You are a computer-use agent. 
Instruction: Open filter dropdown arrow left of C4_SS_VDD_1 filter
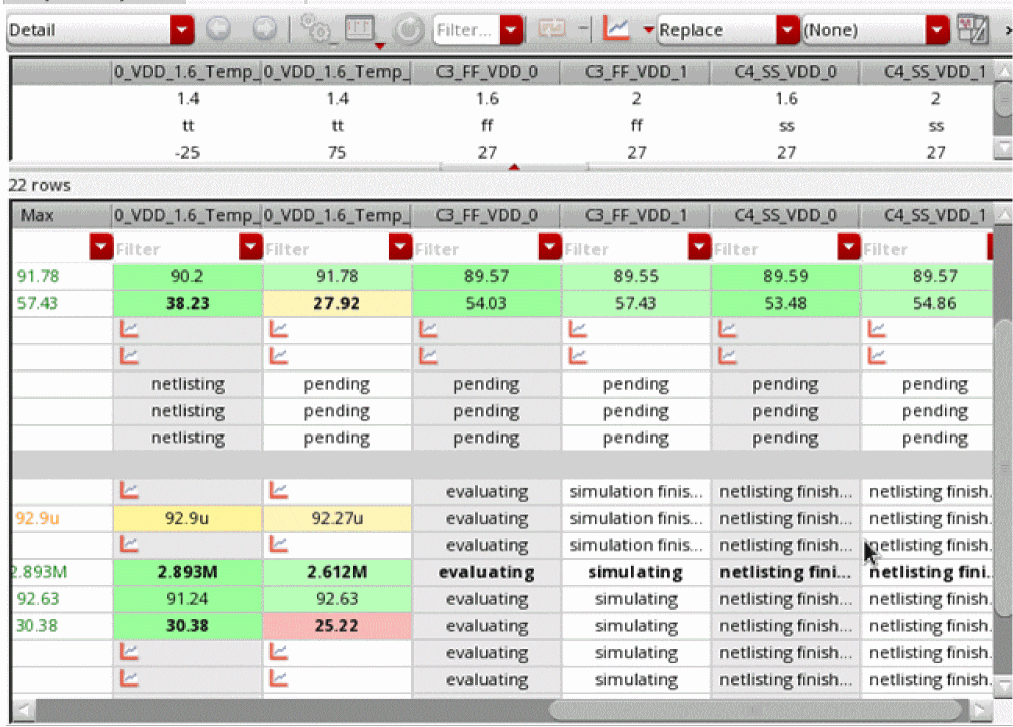coord(849,247)
